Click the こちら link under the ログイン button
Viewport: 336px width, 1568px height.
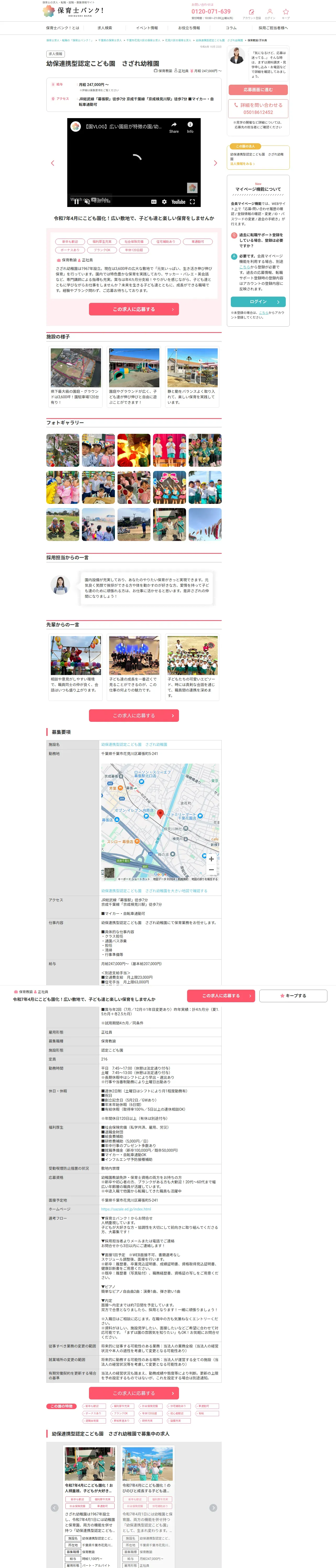pyautogui.click(x=264, y=312)
